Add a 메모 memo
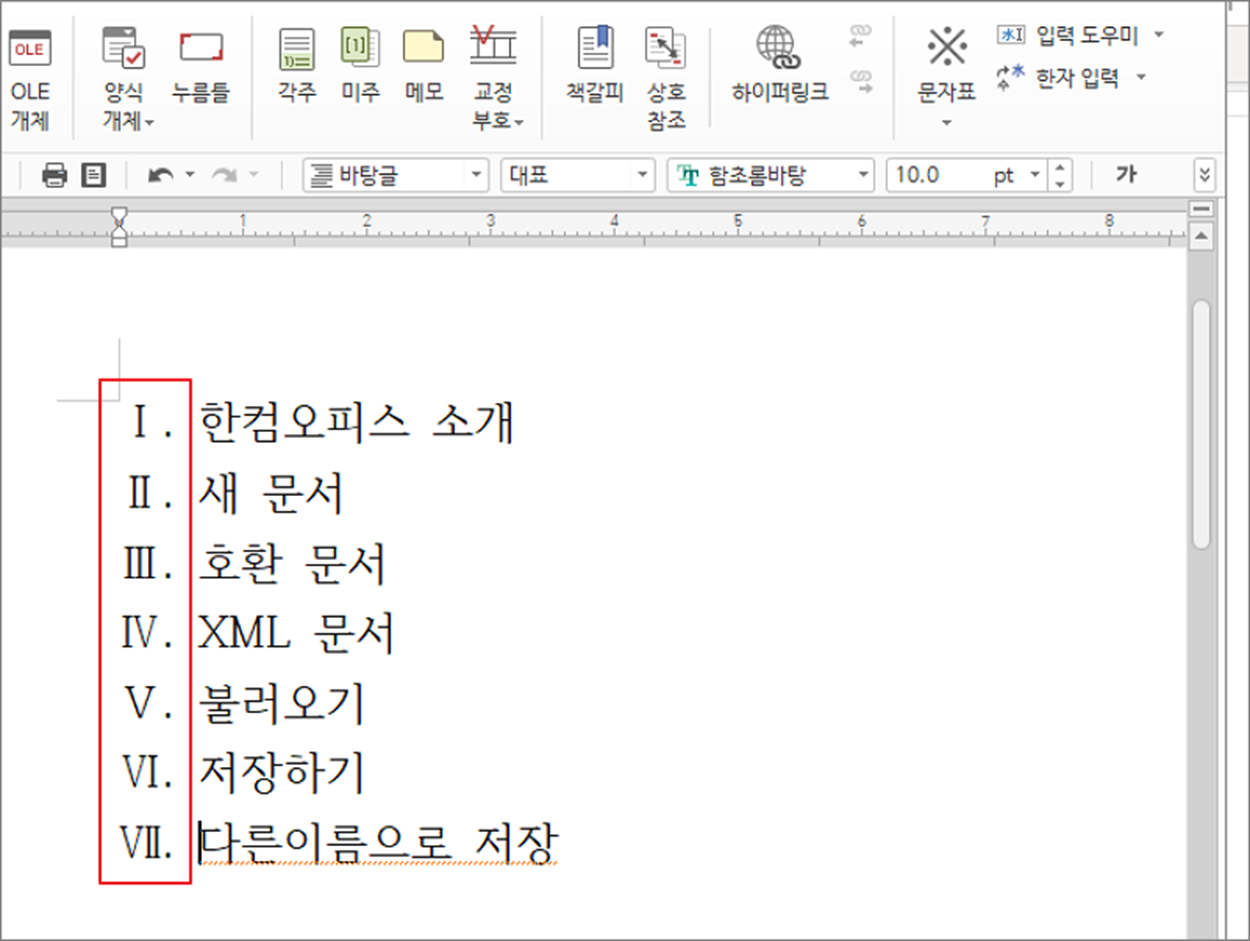Screen dimensions: 1250x941 coord(424,67)
